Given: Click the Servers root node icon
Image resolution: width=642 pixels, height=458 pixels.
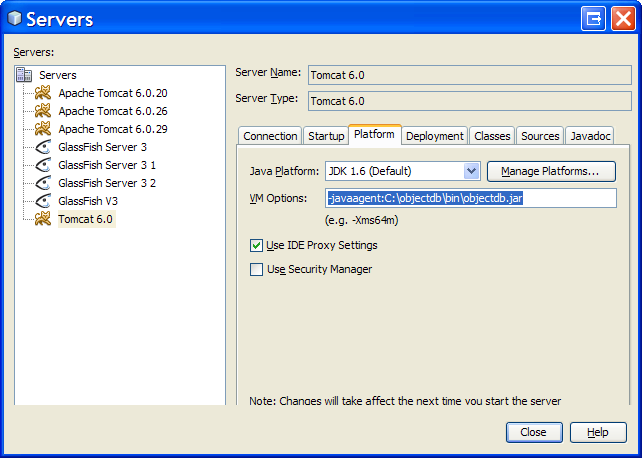Looking at the screenshot, I should (x=24, y=75).
